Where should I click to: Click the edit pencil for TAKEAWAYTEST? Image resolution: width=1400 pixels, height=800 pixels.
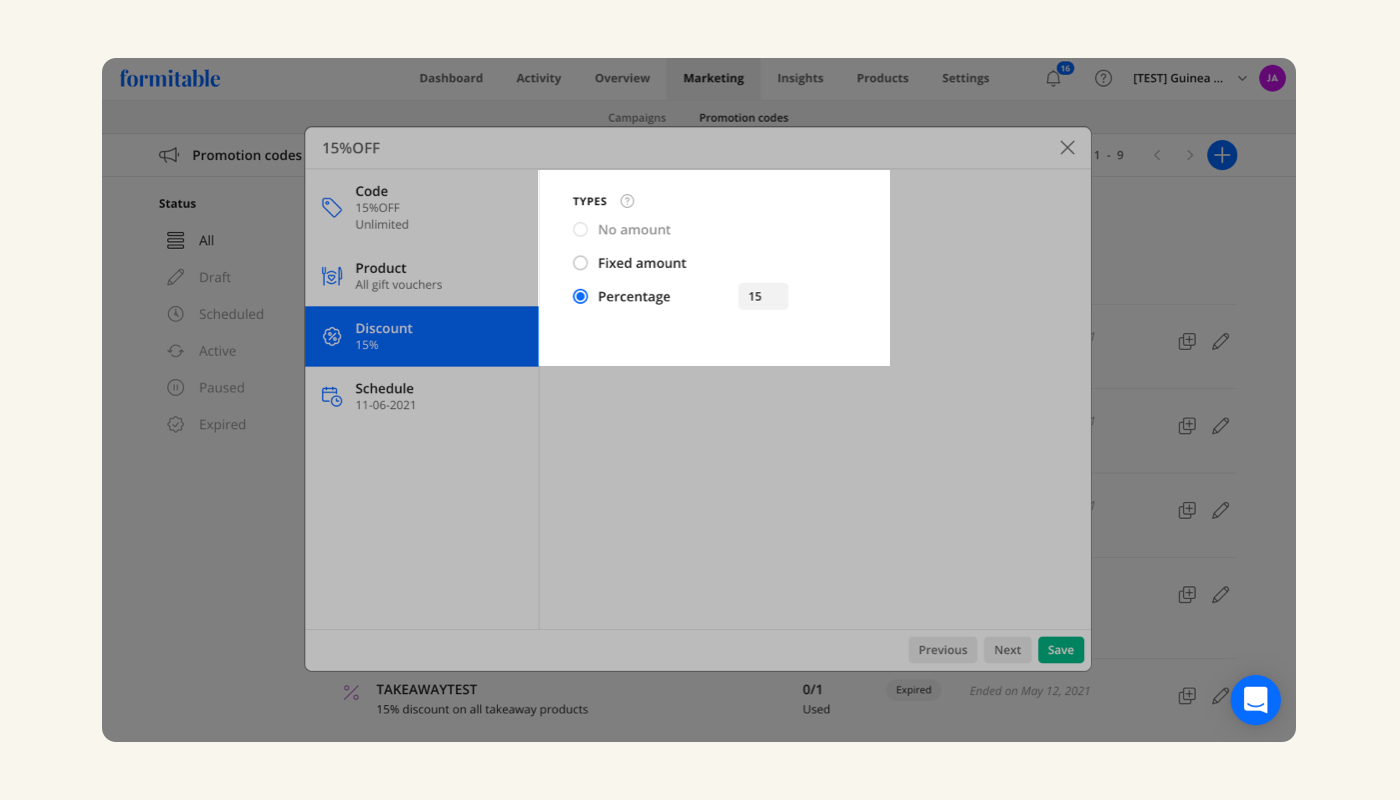(1220, 695)
